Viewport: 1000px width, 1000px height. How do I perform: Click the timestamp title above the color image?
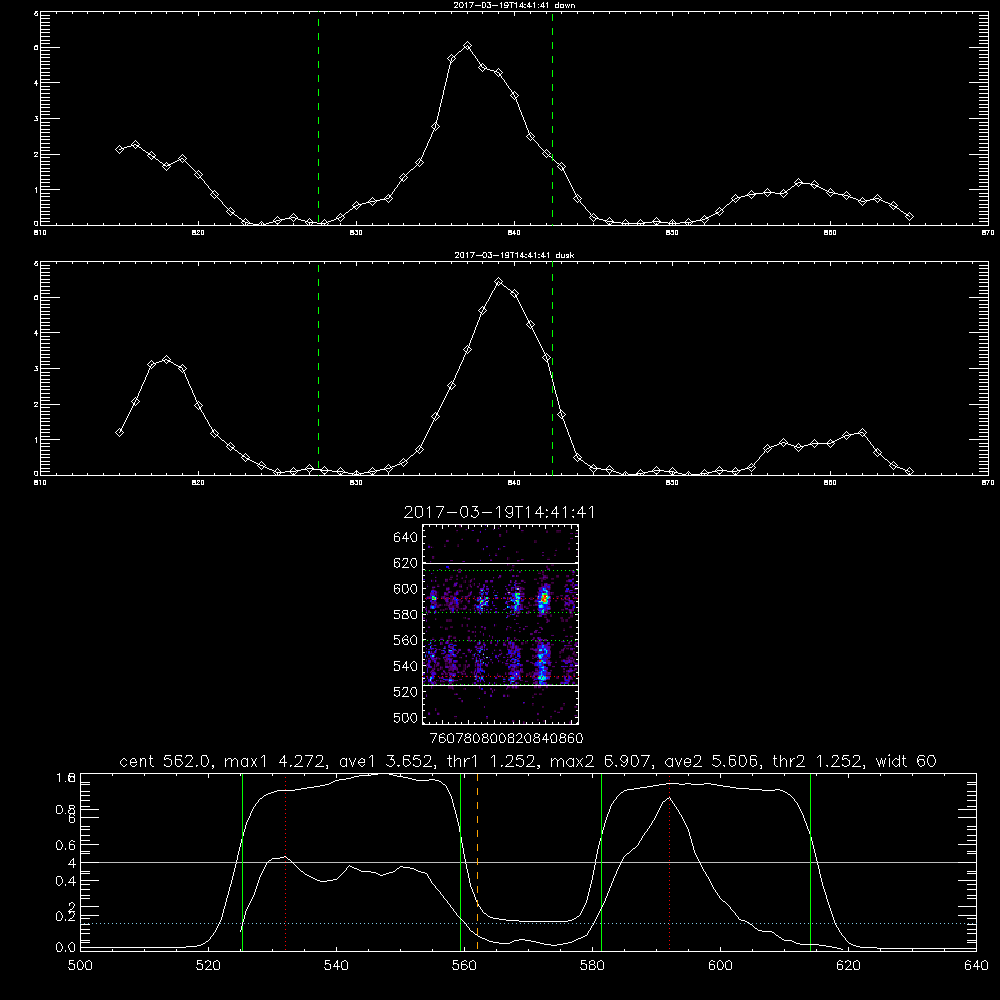[499, 512]
